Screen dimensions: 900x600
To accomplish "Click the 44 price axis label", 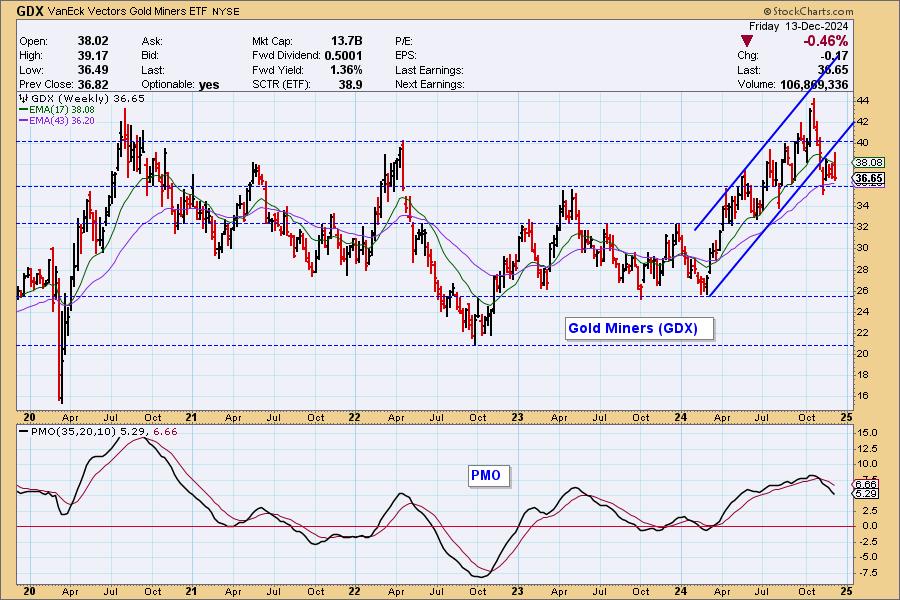I will [863, 100].
